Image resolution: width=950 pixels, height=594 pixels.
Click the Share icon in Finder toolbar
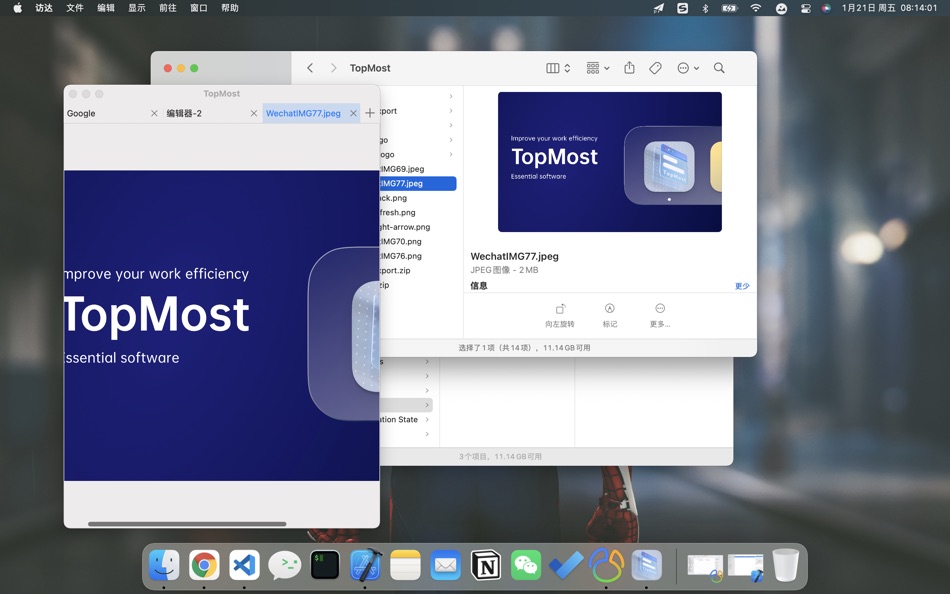628,67
